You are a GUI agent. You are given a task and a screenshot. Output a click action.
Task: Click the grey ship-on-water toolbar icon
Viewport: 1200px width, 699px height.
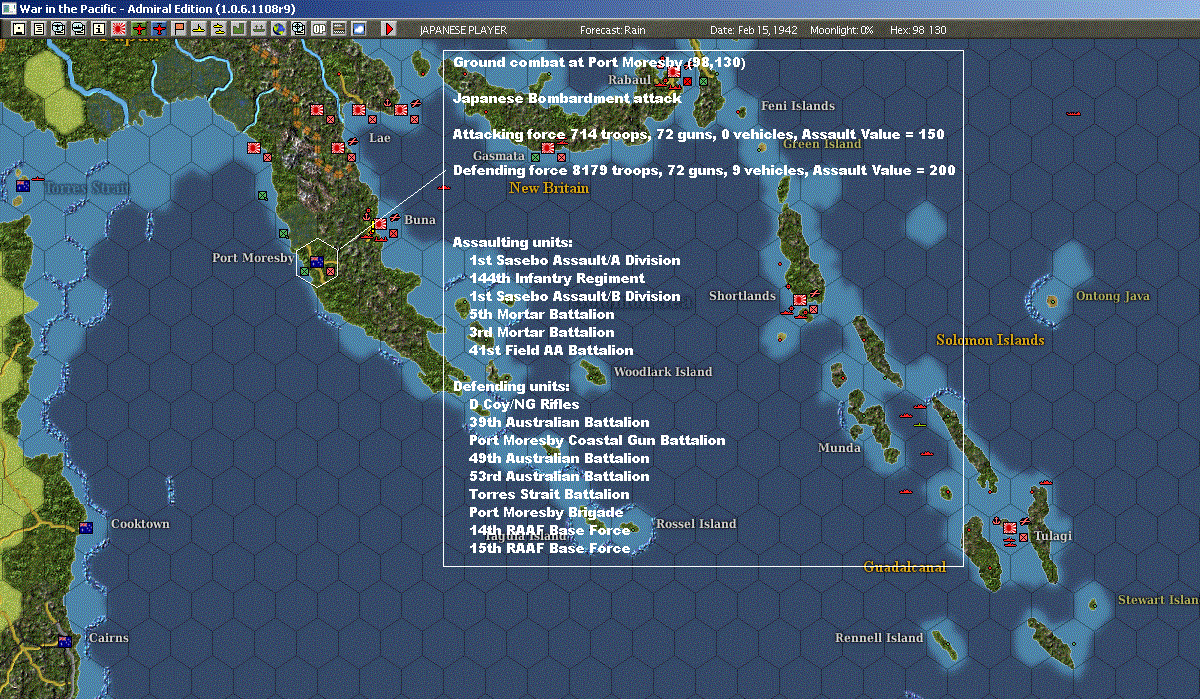258,29
